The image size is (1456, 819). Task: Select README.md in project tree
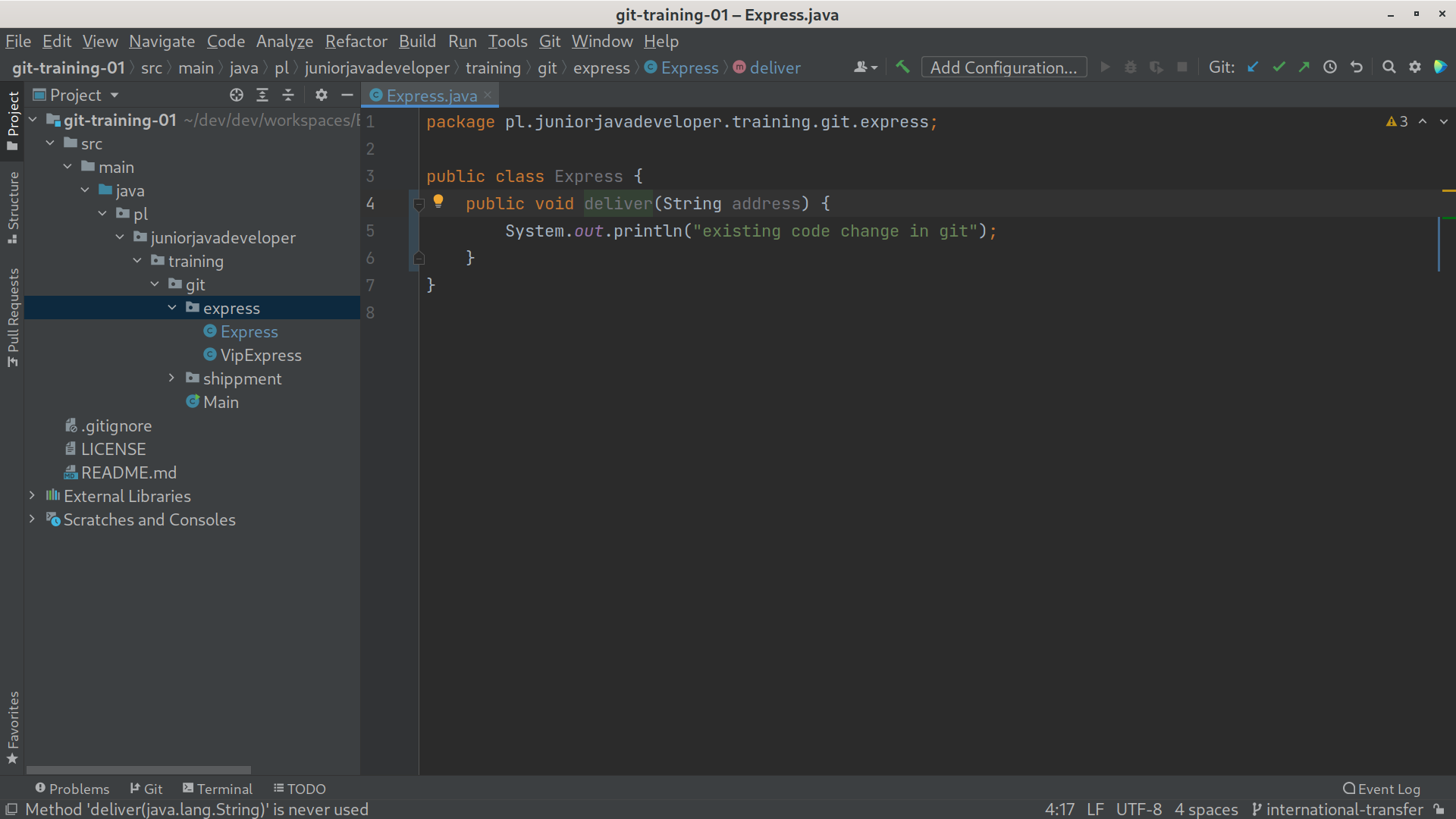[128, 472]
